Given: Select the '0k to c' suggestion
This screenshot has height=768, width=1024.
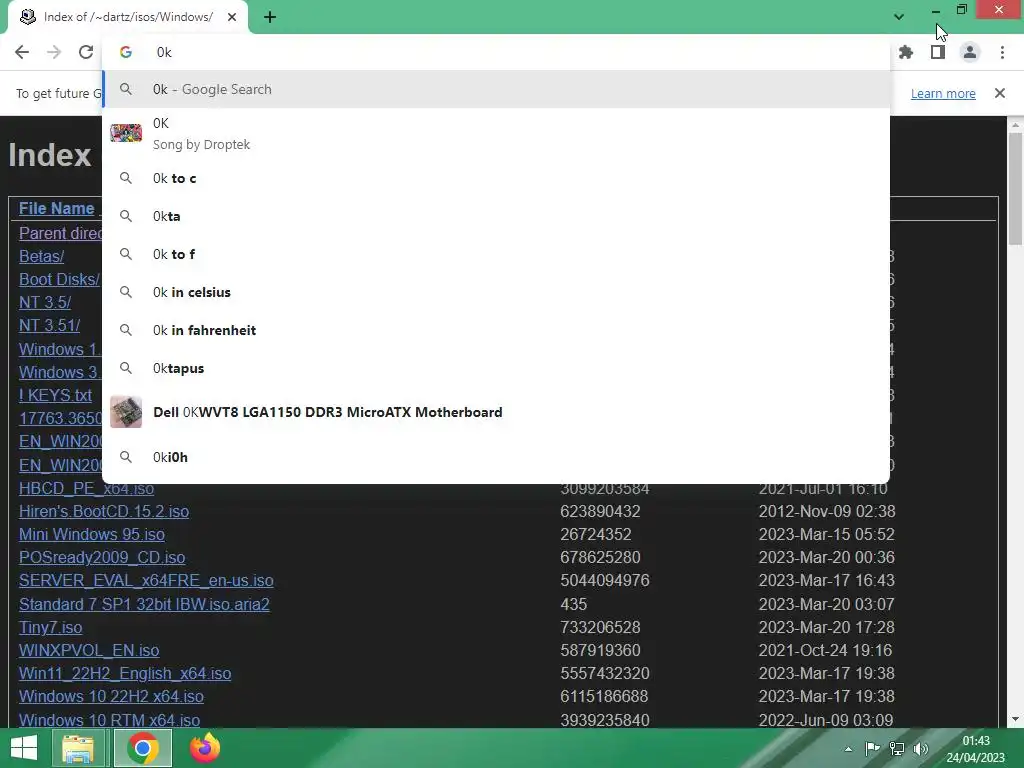Looking at the screenshot, I should [496, 178].
